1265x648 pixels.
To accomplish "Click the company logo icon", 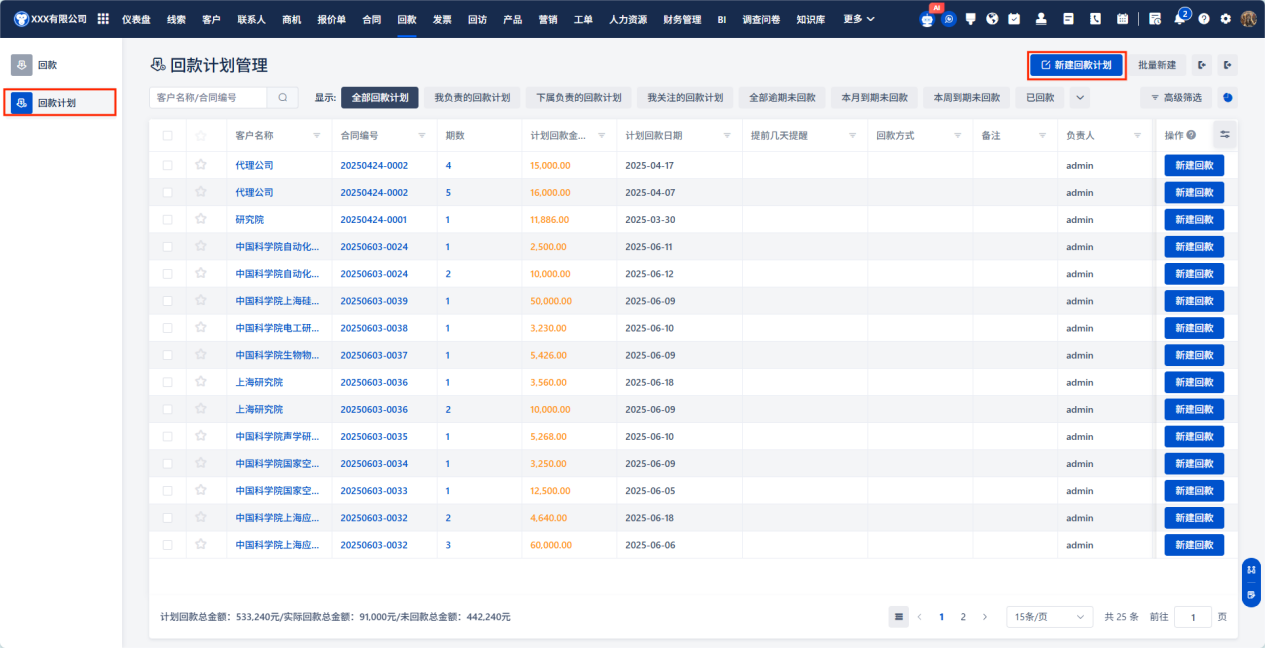I will coord(20,19).
